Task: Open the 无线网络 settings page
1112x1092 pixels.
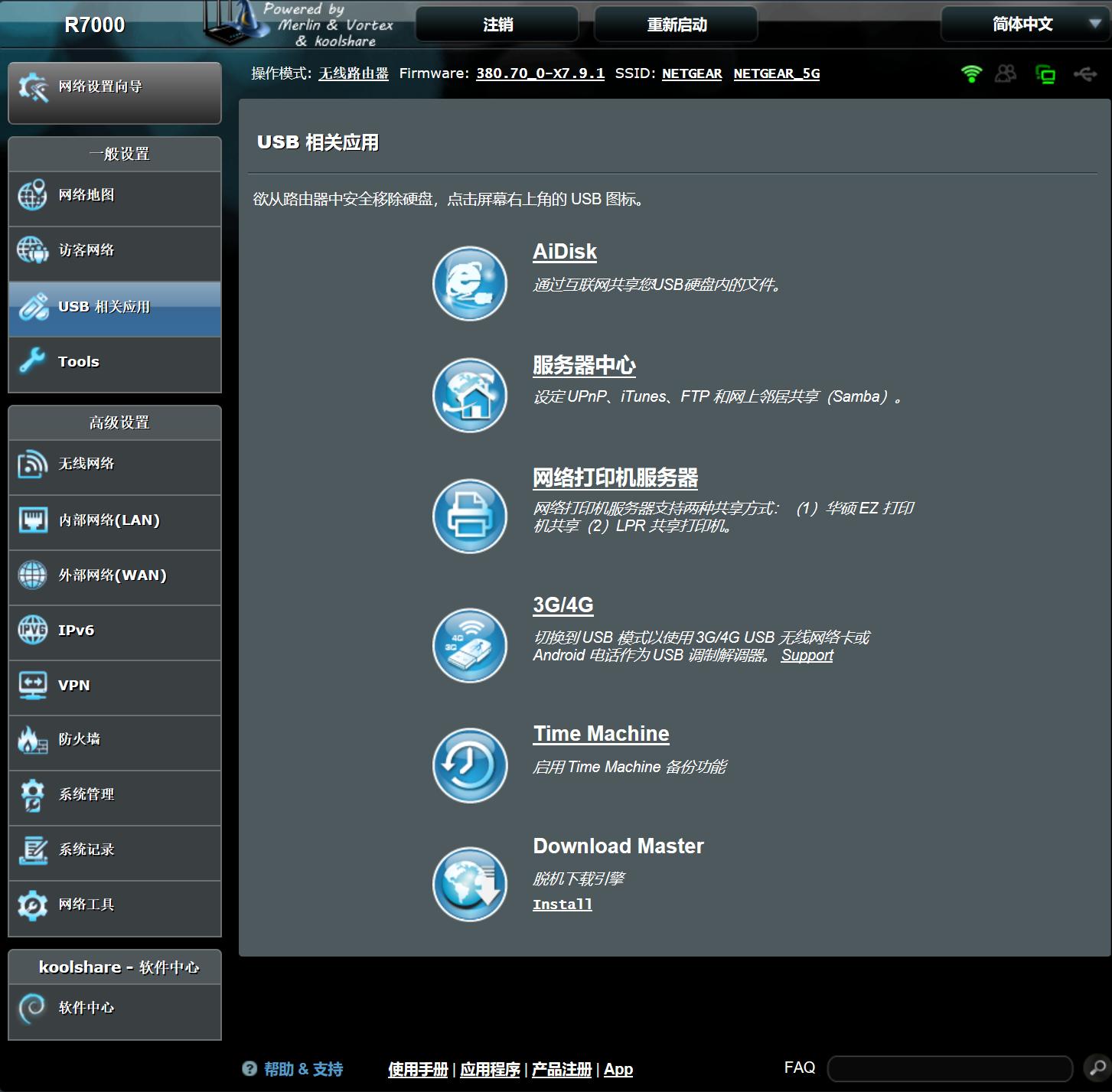Action: [x=115, y=468]
